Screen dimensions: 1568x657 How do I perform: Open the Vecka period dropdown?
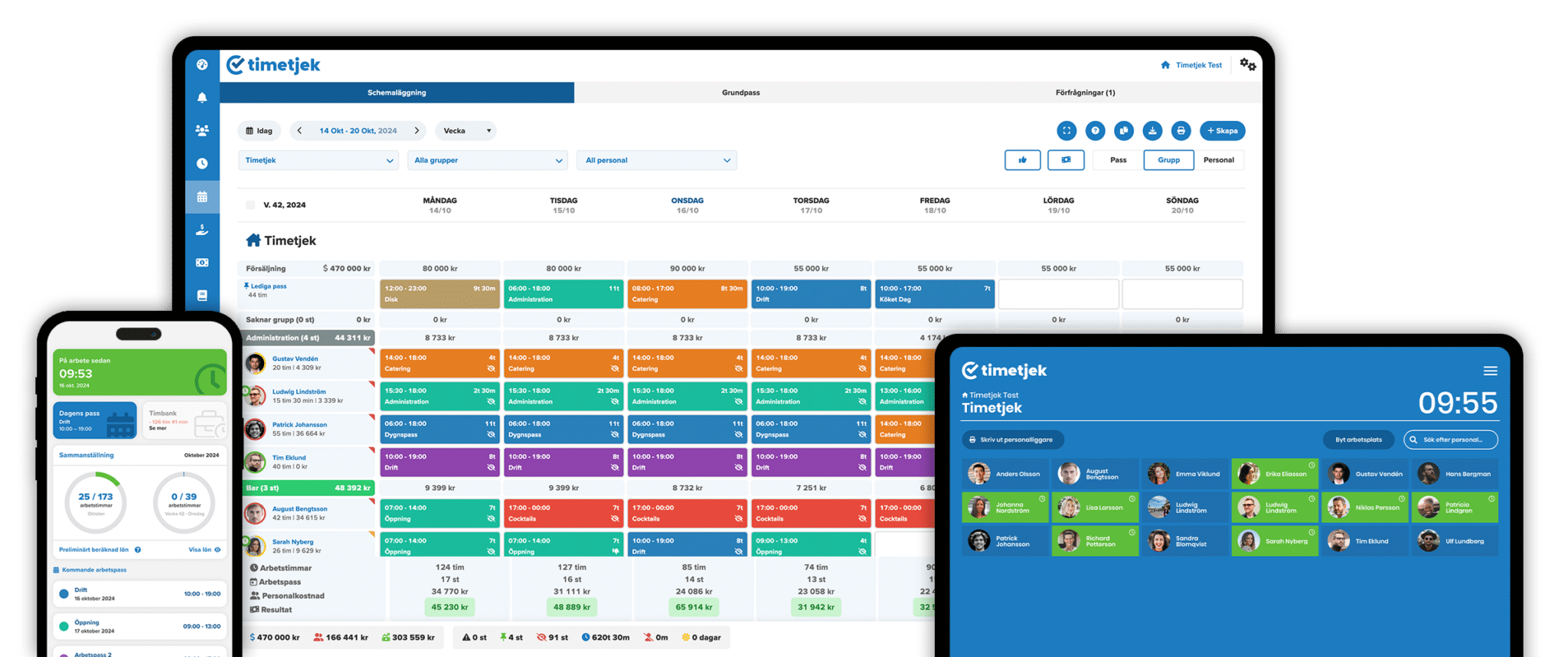(466, 131)
